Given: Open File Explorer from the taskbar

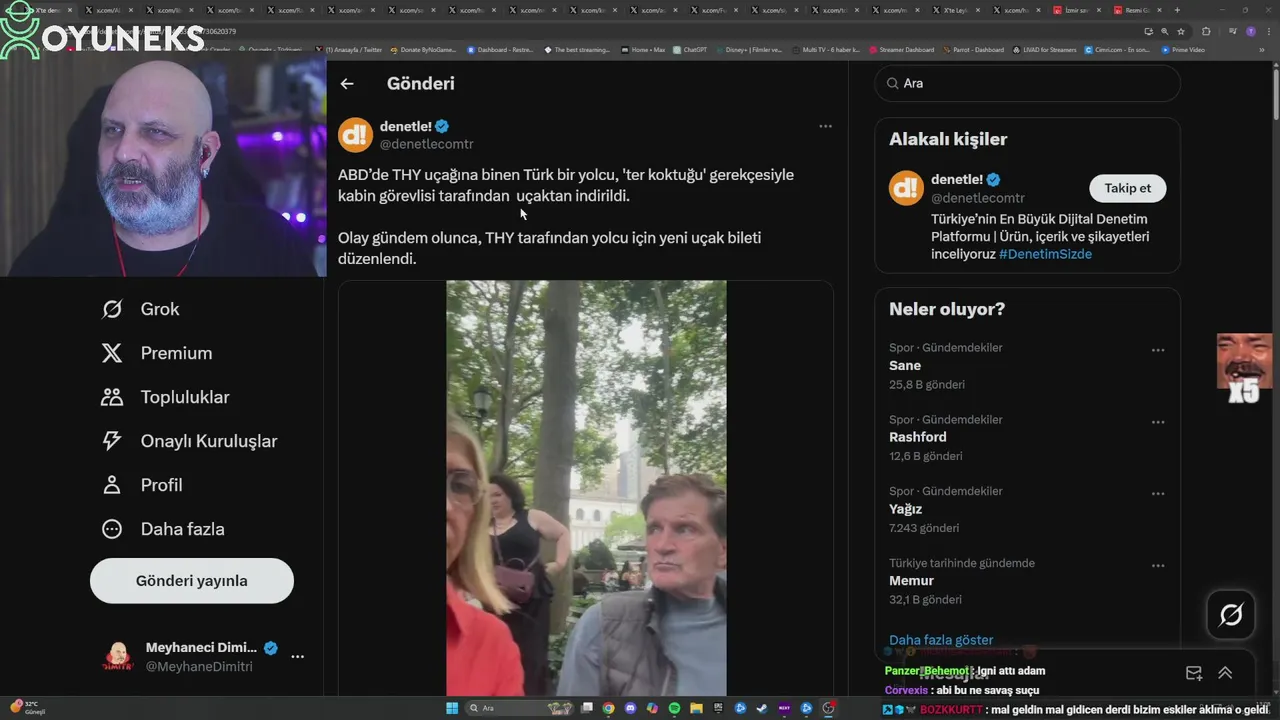Looking at the screenshot, I should click(x=696, y=708).
